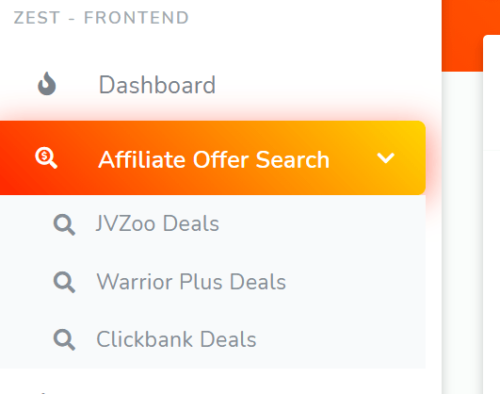Image resolution: width=500 pixels, height=394 pixels.
Task: Click blank area right of Warrior Plus Deals row
Action: (355, 282)
